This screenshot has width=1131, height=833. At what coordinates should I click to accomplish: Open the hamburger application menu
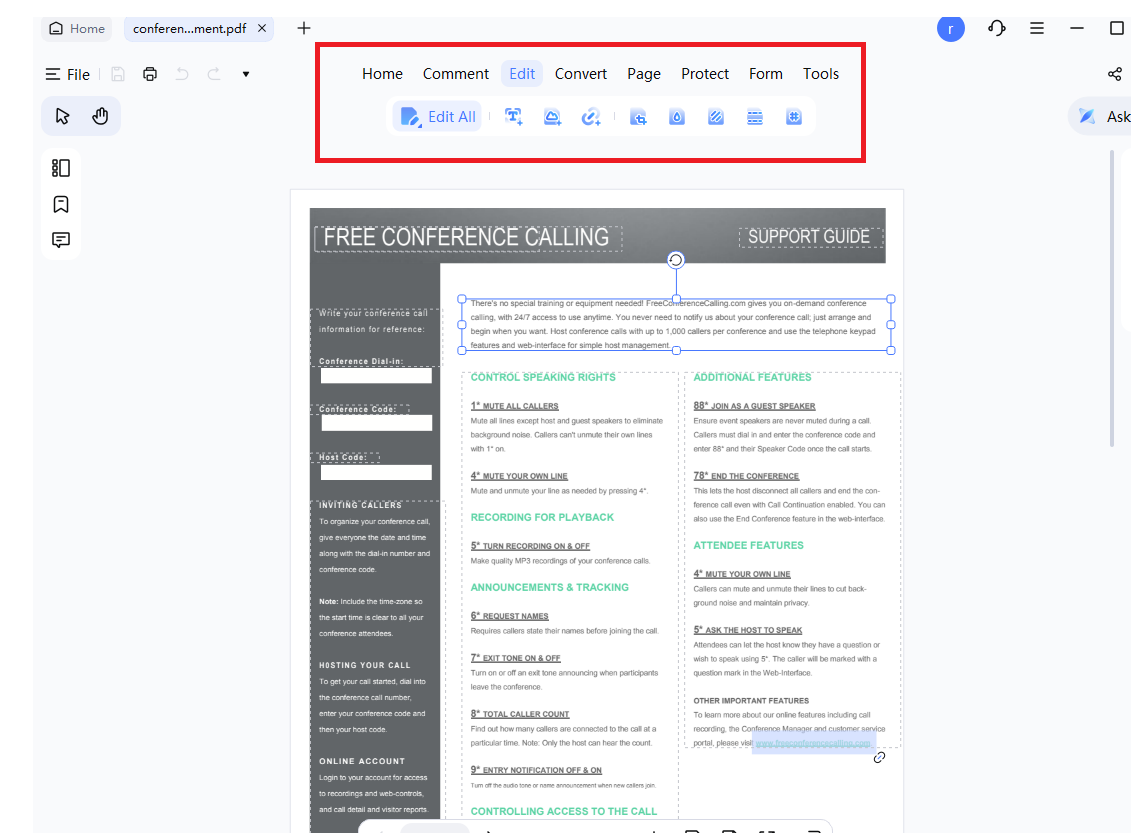[1037, 28]
